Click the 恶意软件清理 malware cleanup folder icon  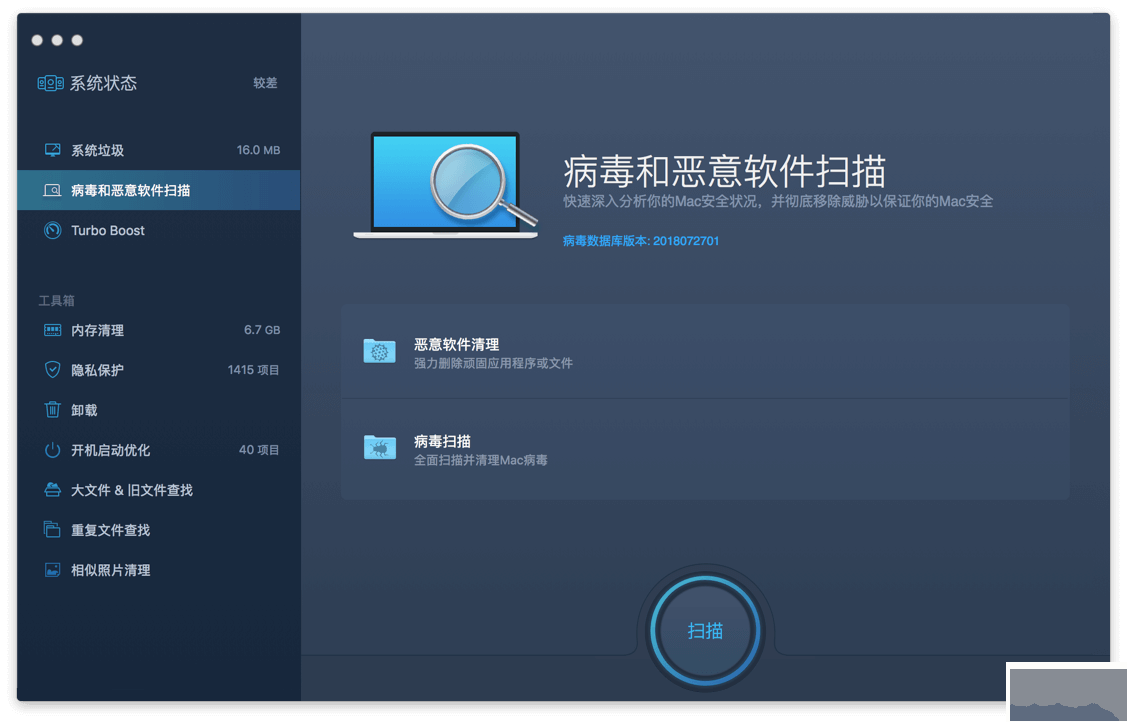tap(379, 351)
